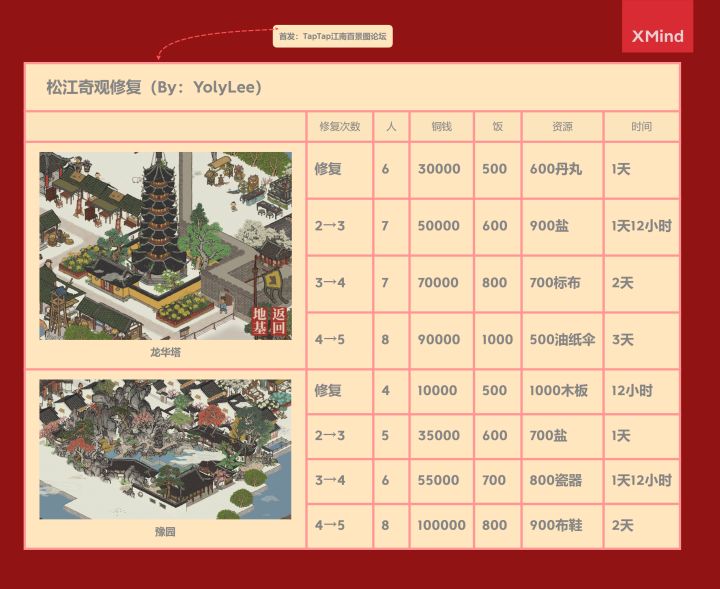The image size is (720, 589).
Task: Click the 100000 copper coin cell
Action: 442,526
